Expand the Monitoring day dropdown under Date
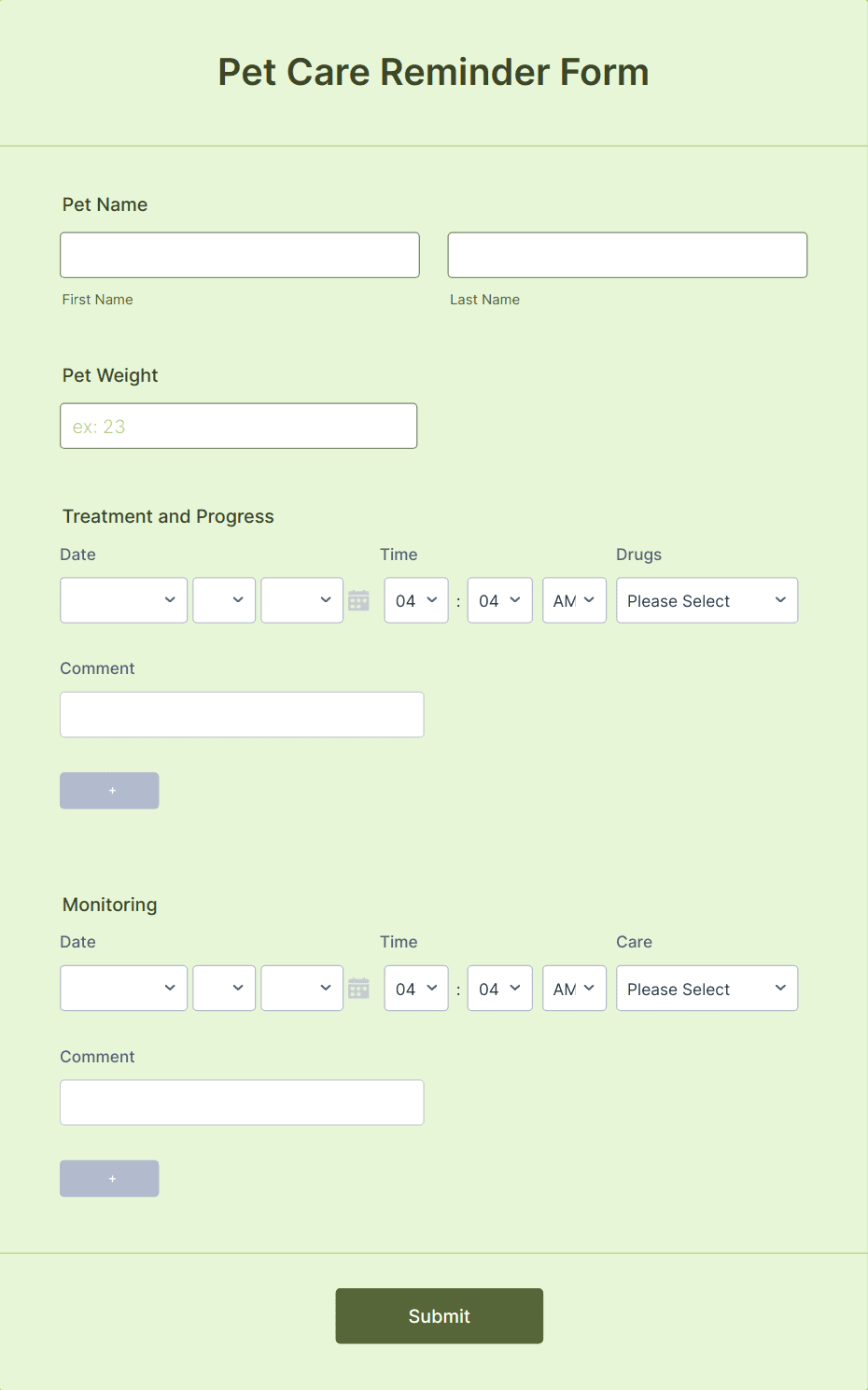Image resolution: width=868 pixels, height=1390 pixels. 223,988
